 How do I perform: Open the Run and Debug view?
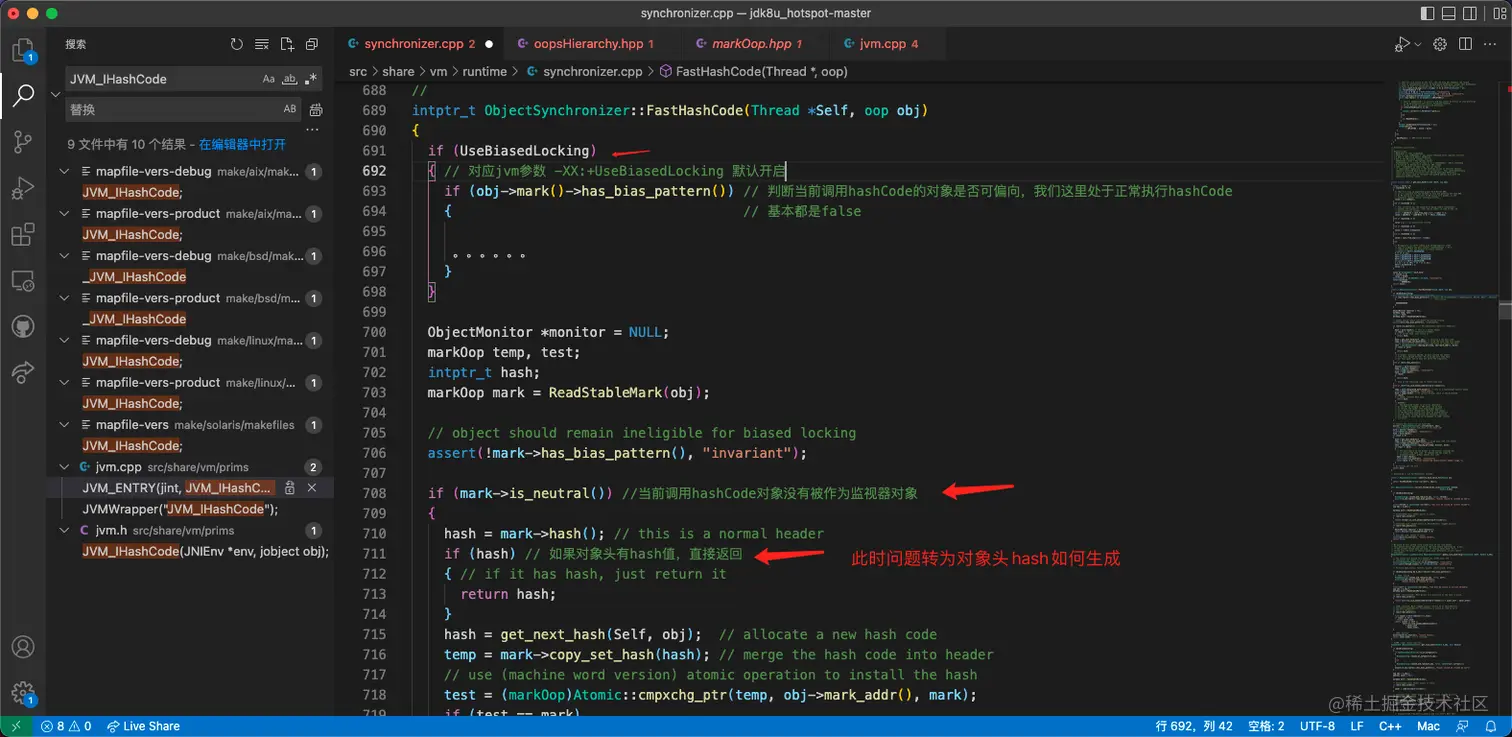23,188
